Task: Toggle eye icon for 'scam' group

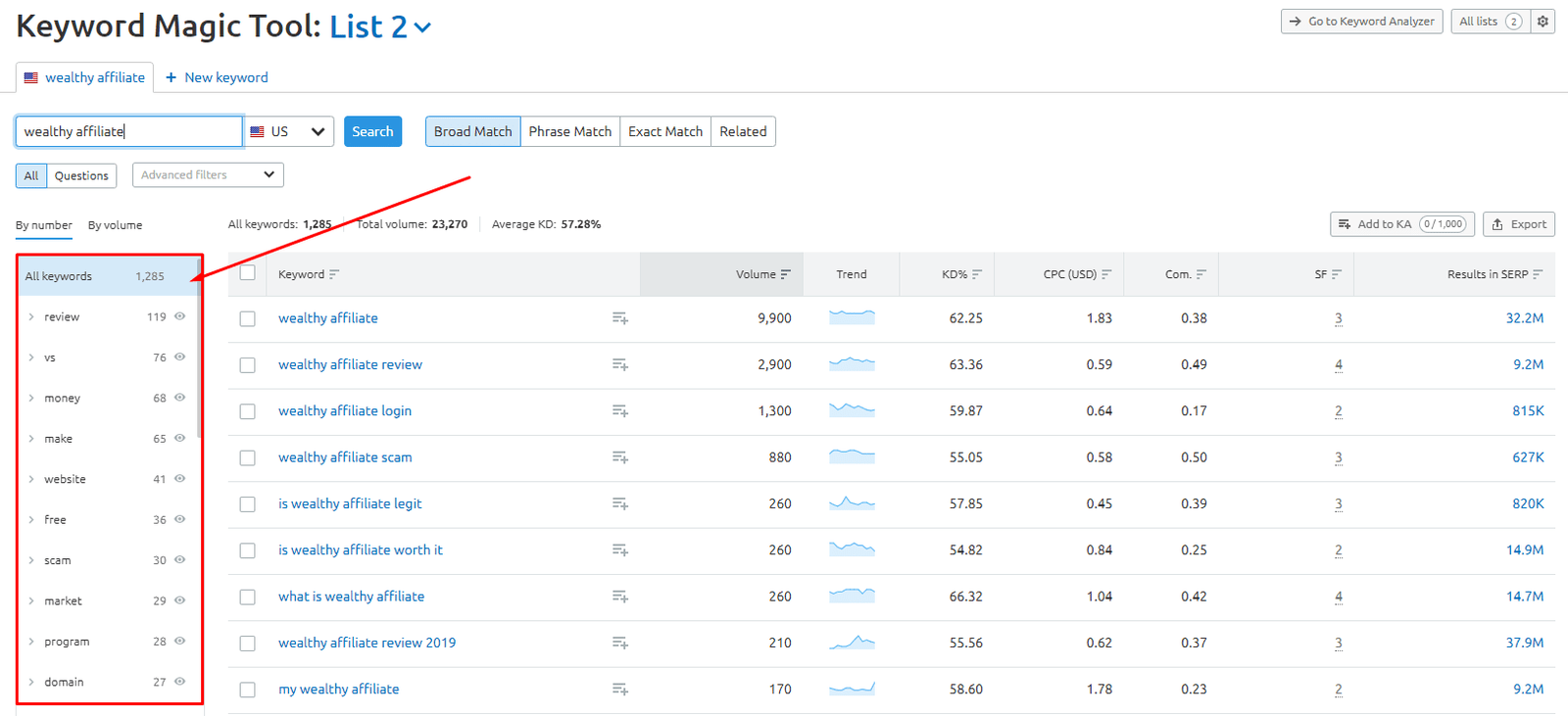Action: pos(179,560)
